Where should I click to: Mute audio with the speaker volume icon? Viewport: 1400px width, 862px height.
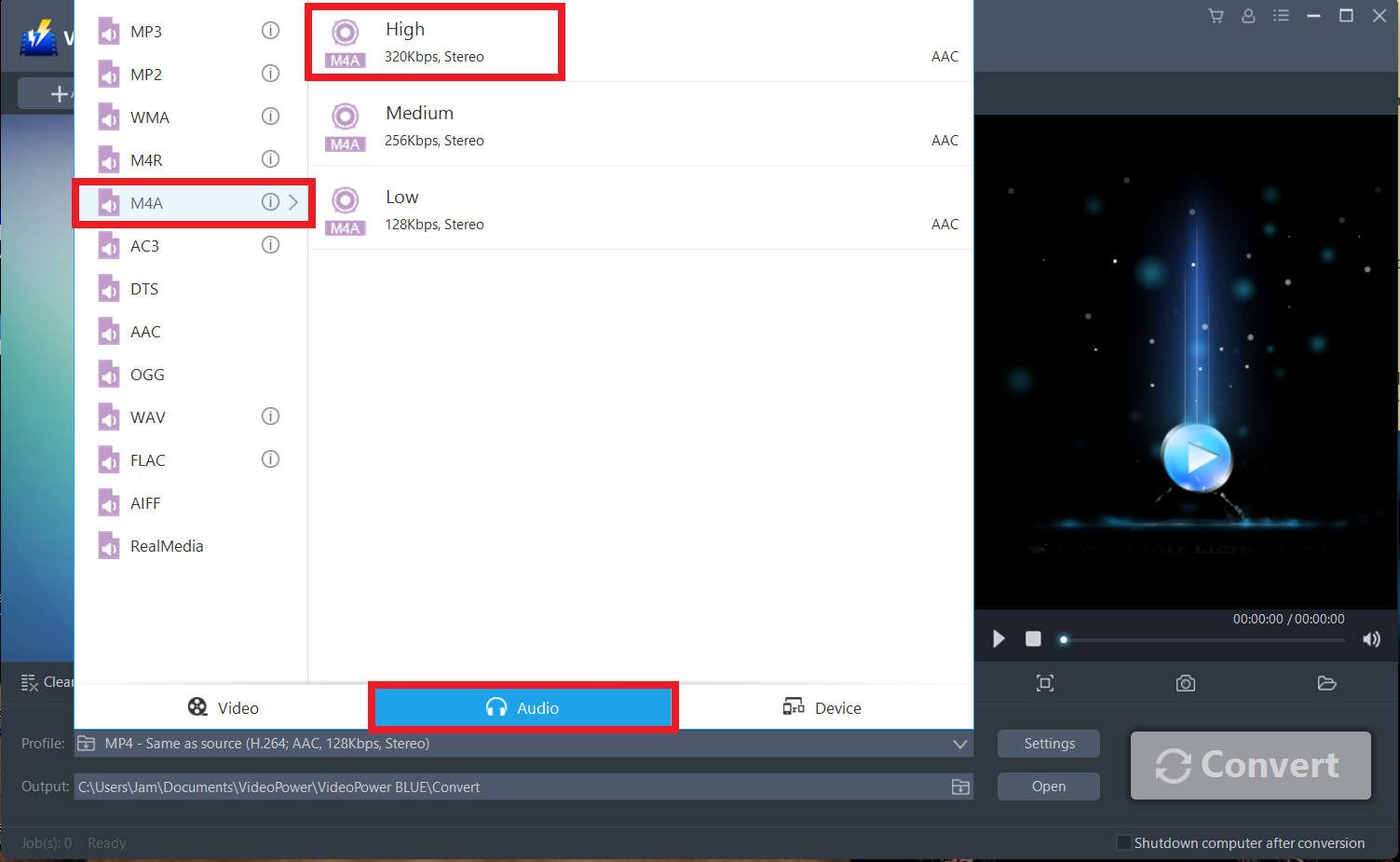click(x=1371, y=639)
